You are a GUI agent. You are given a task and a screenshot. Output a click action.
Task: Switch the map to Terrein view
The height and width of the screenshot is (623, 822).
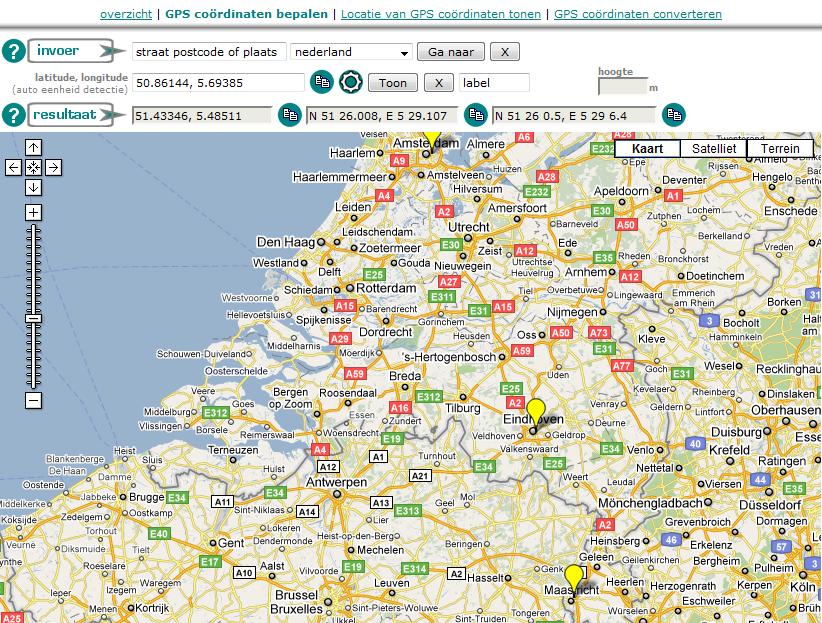780,148
